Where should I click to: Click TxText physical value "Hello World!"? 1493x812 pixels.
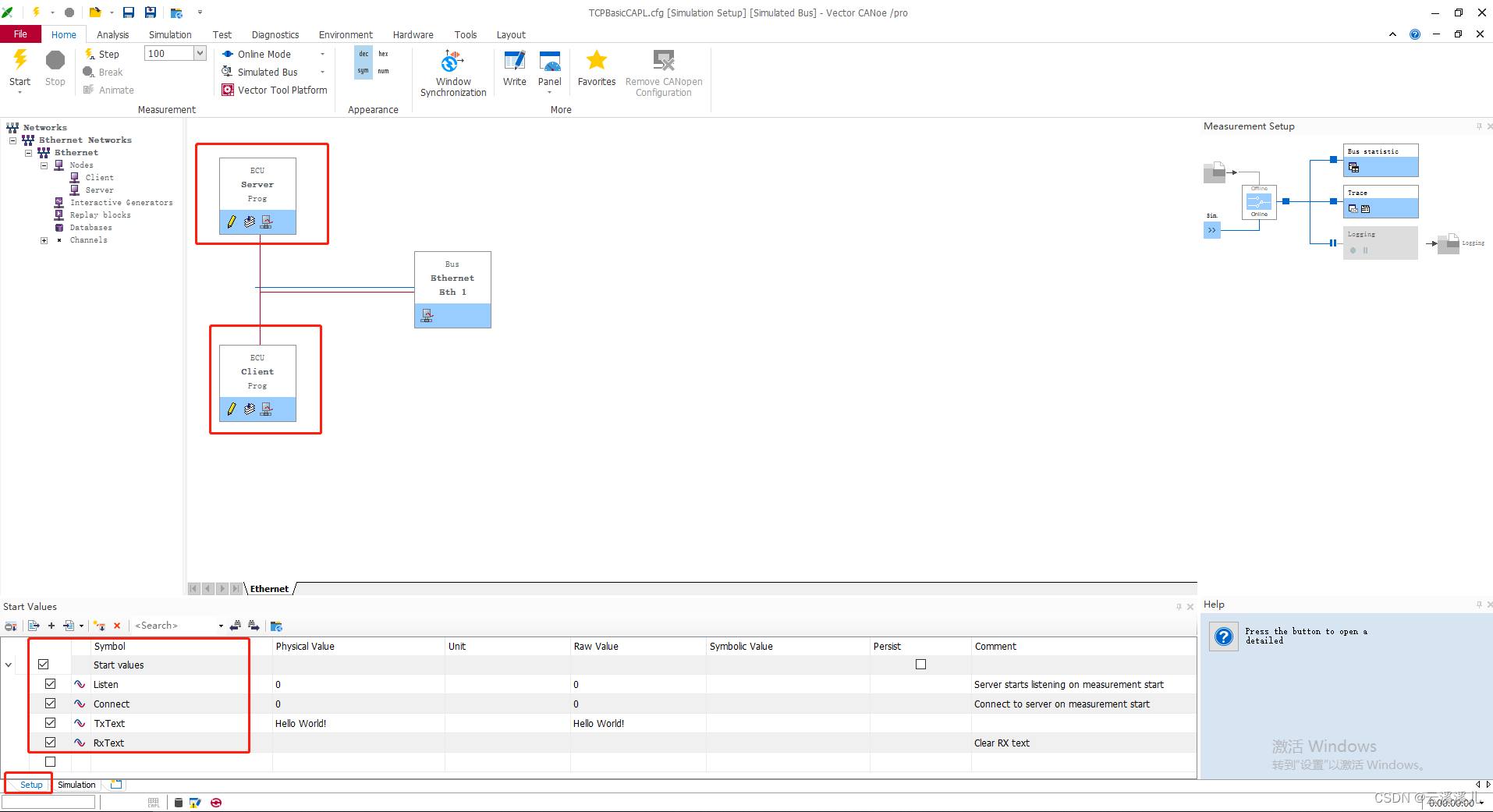click(301, 724)
